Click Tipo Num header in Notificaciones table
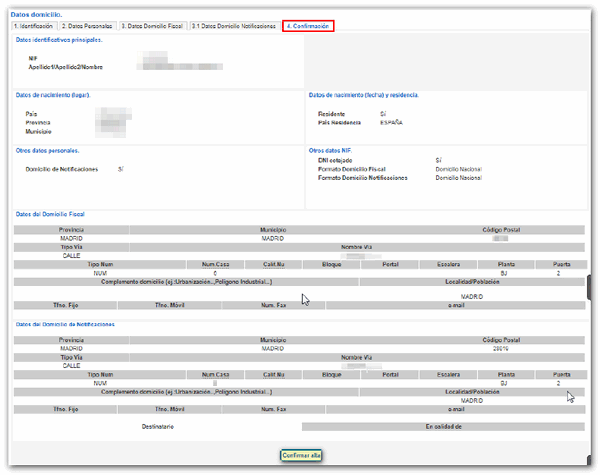The width and height of the screenshot is (600, 475). (x=100, y=375)
